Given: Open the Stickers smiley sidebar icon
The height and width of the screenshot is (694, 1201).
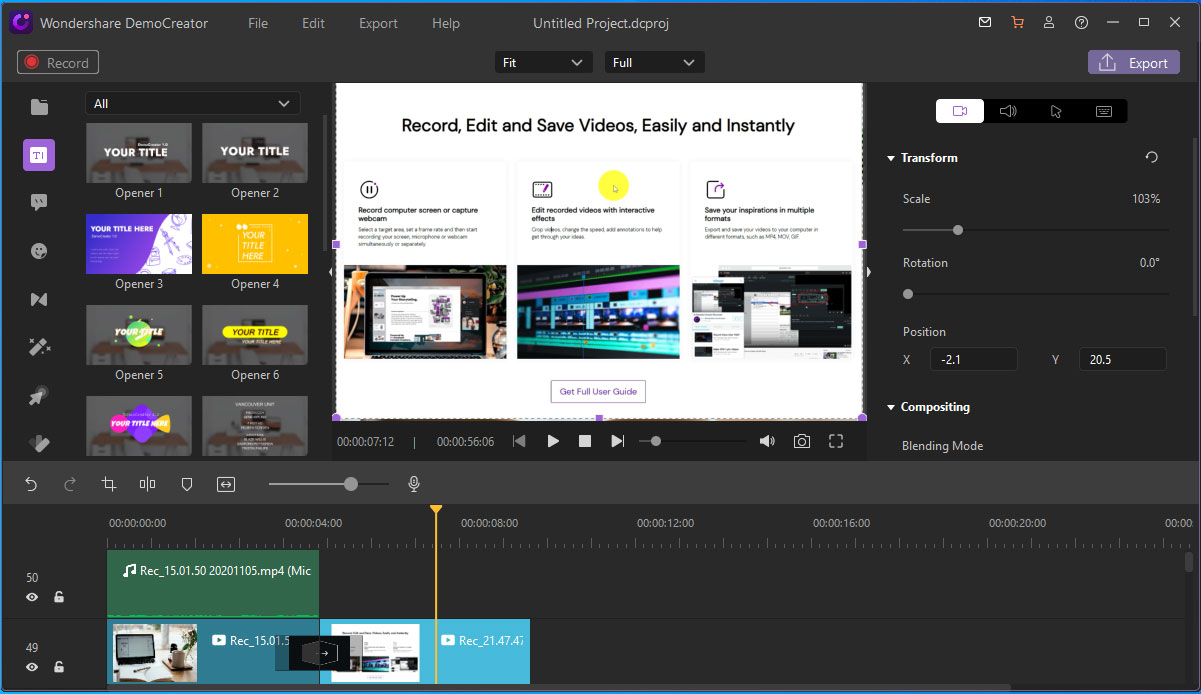Looking at the screenshot, I should (39, 251).
